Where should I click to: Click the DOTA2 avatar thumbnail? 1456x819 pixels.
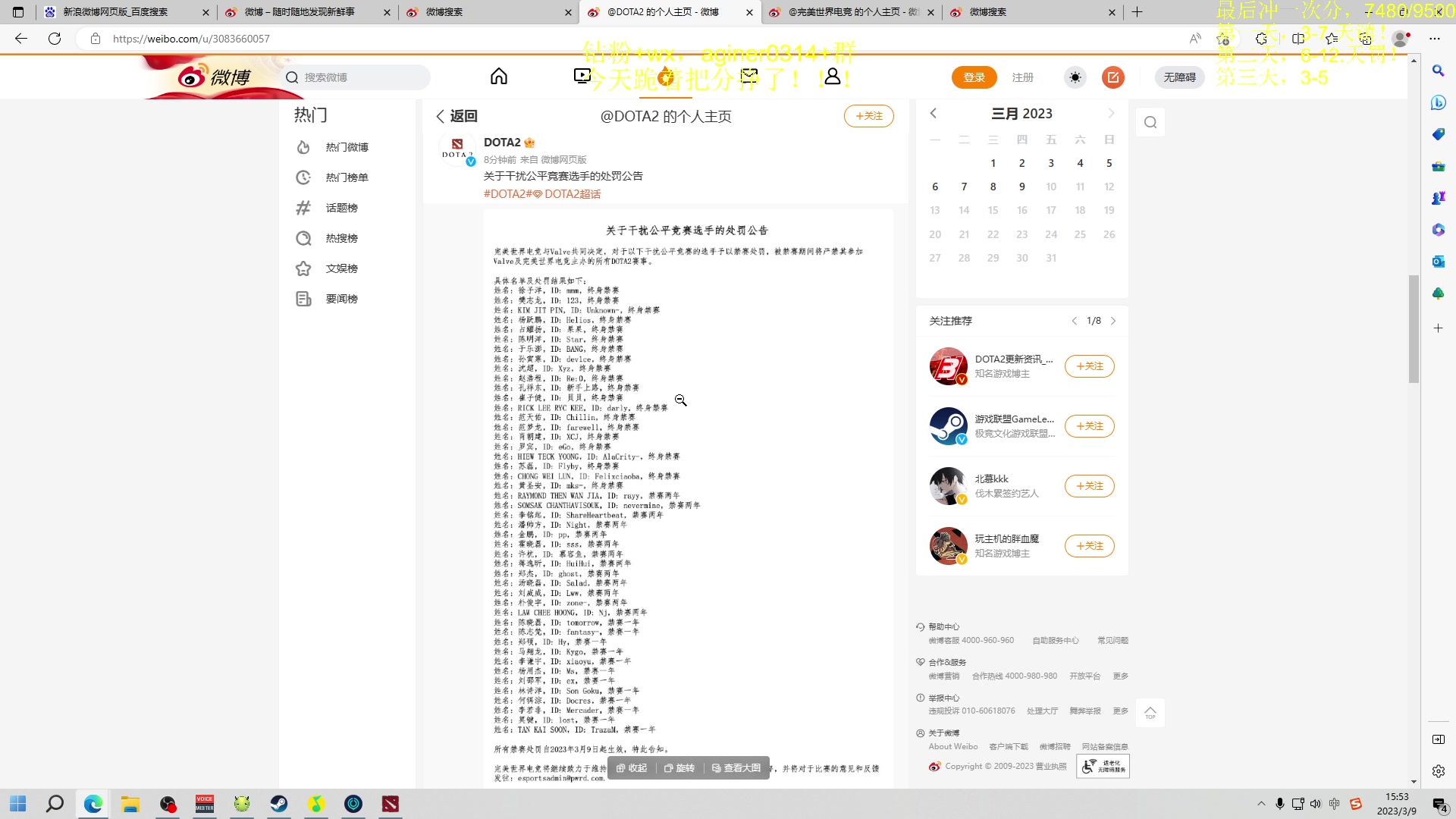click(x=457, y=148)
